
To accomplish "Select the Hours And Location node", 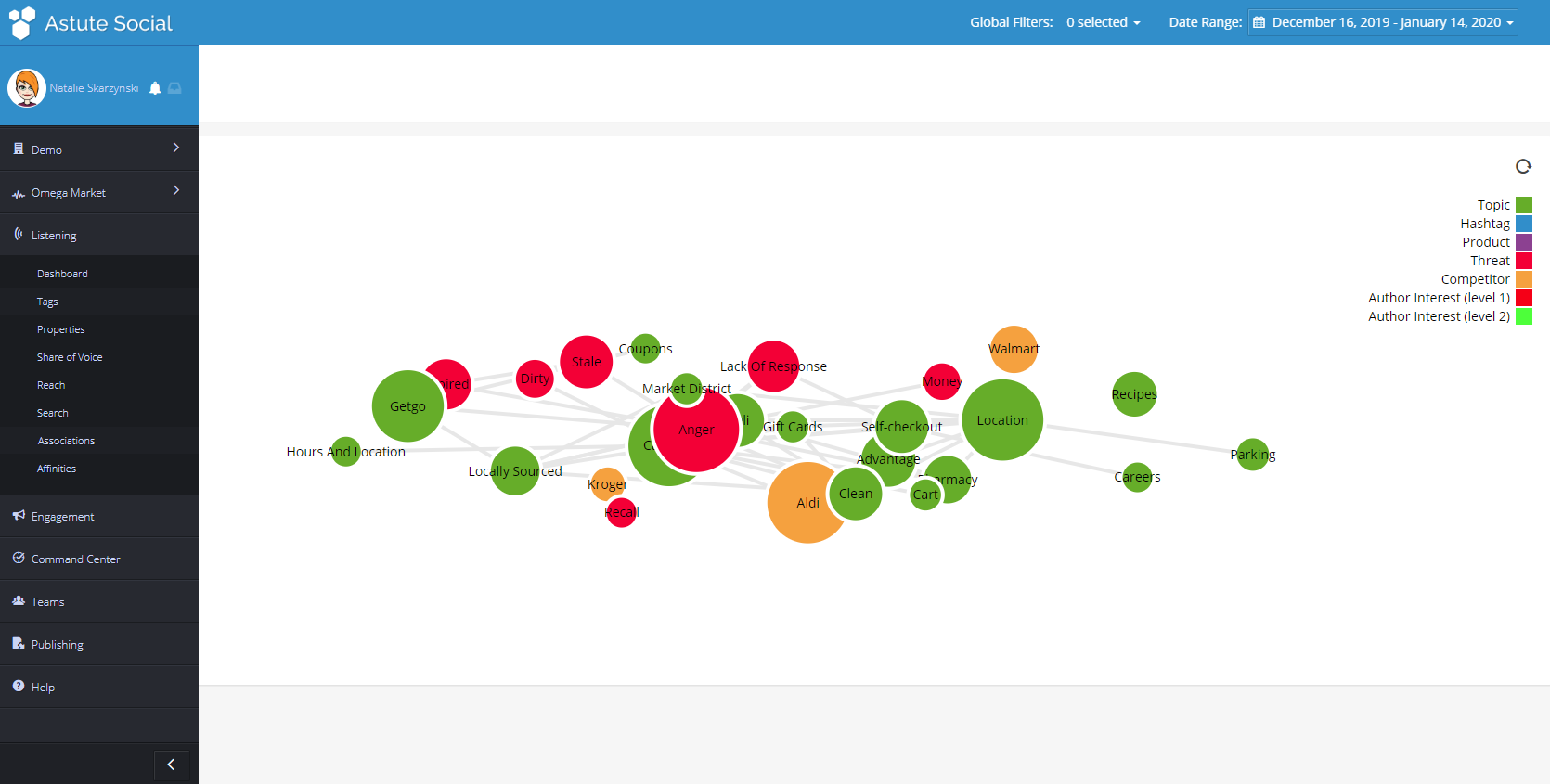I will coord(345,452).
